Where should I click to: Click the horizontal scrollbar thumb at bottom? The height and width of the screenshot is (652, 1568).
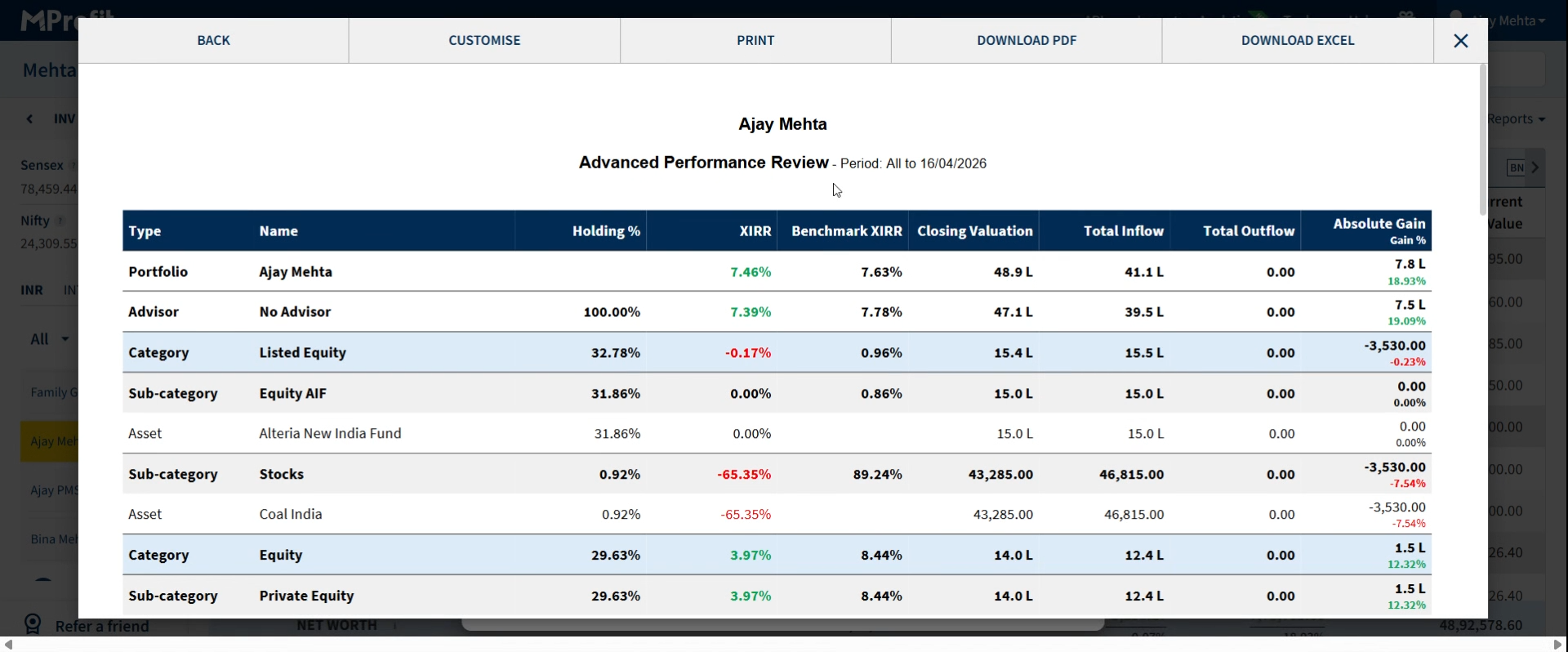pos(782,625)
